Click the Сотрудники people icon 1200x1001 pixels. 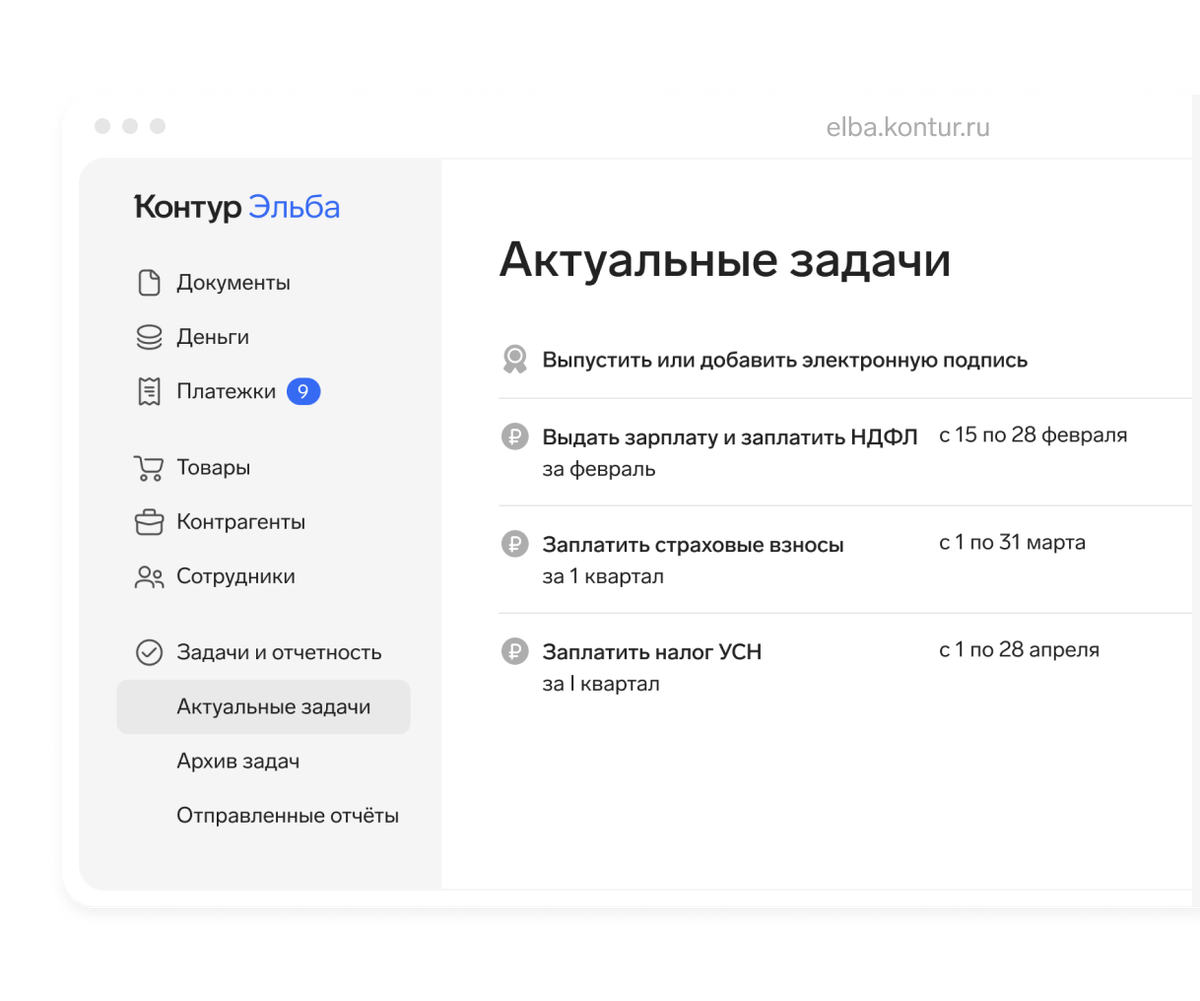click(148, 577)
